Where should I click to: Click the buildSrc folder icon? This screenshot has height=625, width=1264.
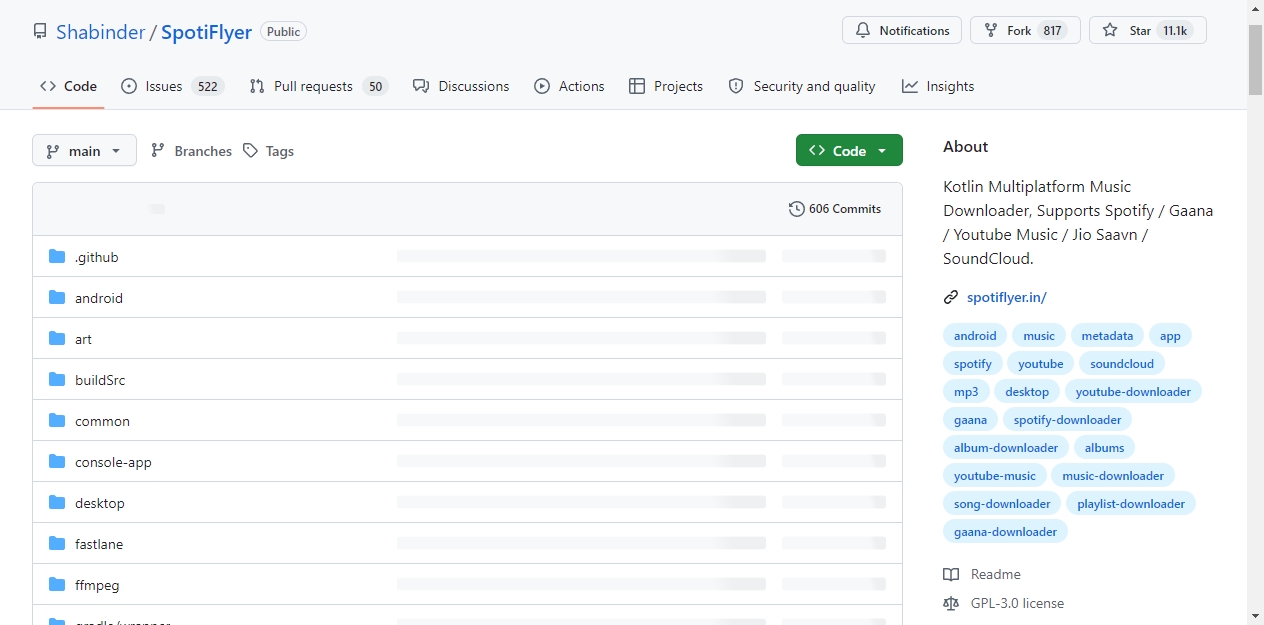pos(57,380)
